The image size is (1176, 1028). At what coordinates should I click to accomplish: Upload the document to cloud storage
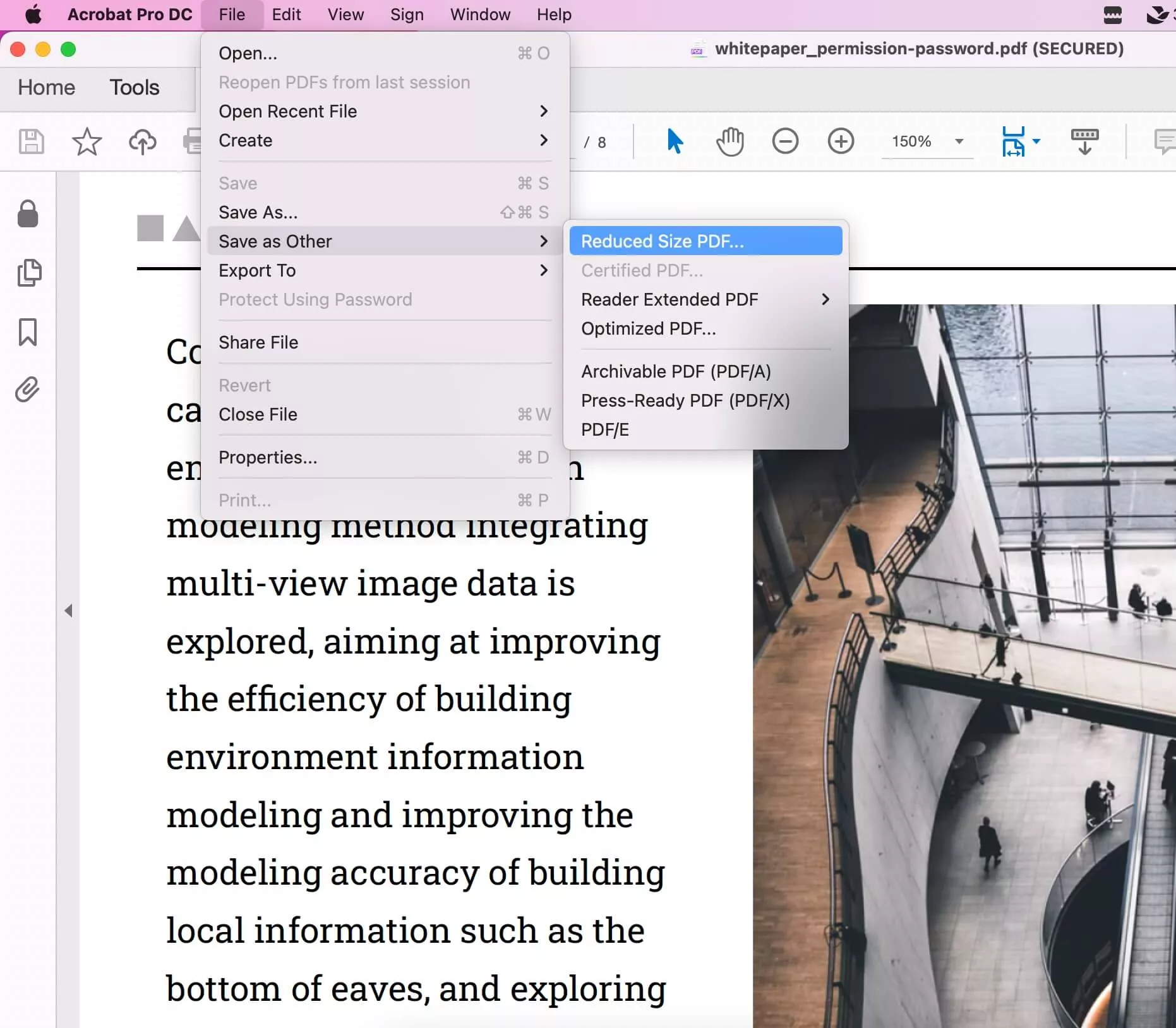[142, 141]
